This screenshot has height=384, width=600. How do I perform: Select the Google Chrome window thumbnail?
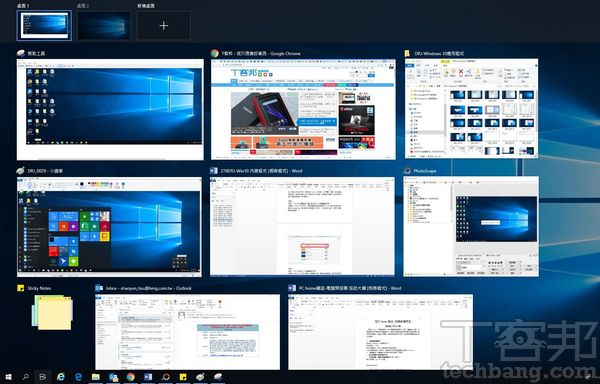point(303,109)
